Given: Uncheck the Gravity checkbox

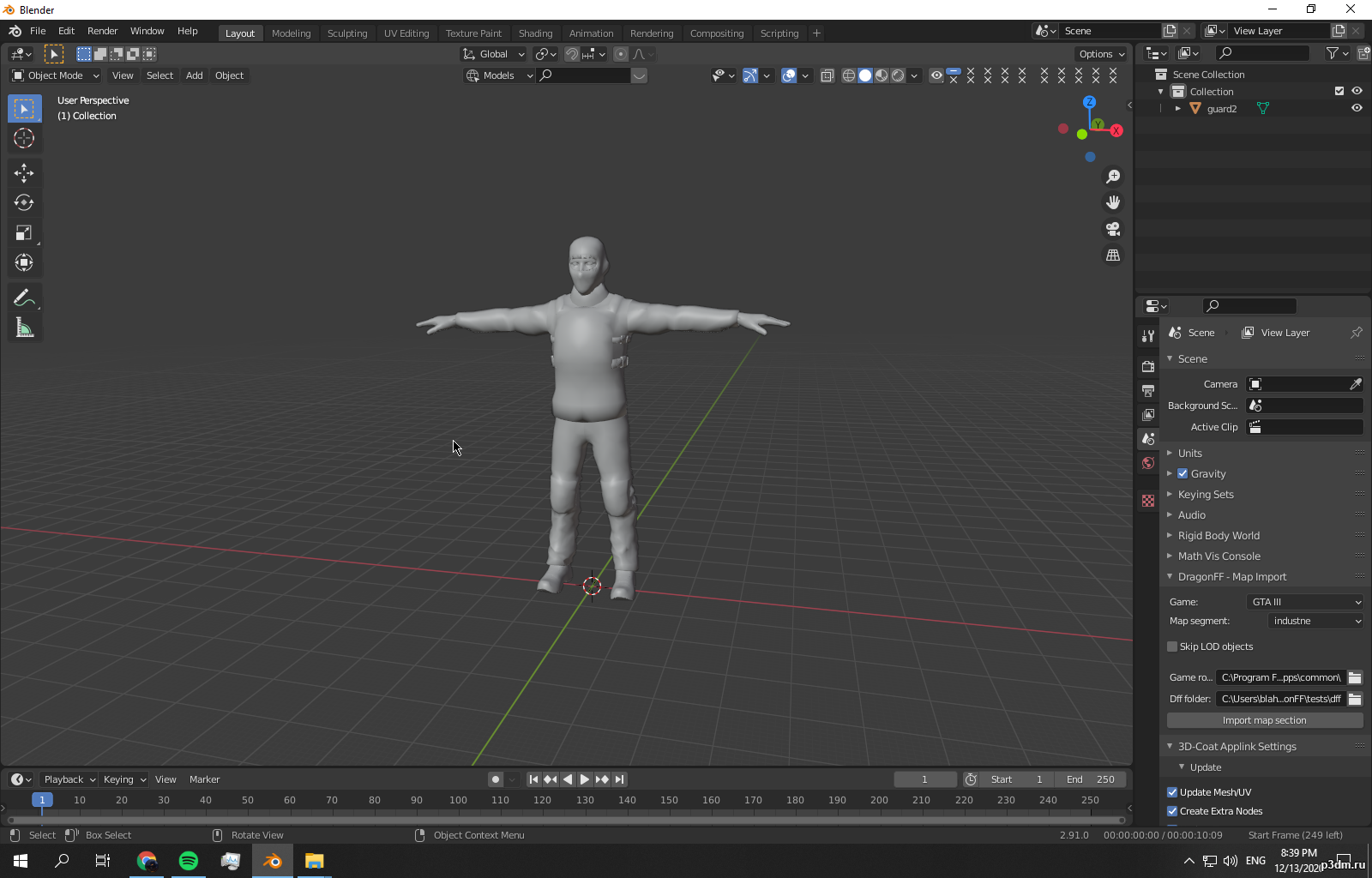Looking at the screenshot, I should point(1182,473).
